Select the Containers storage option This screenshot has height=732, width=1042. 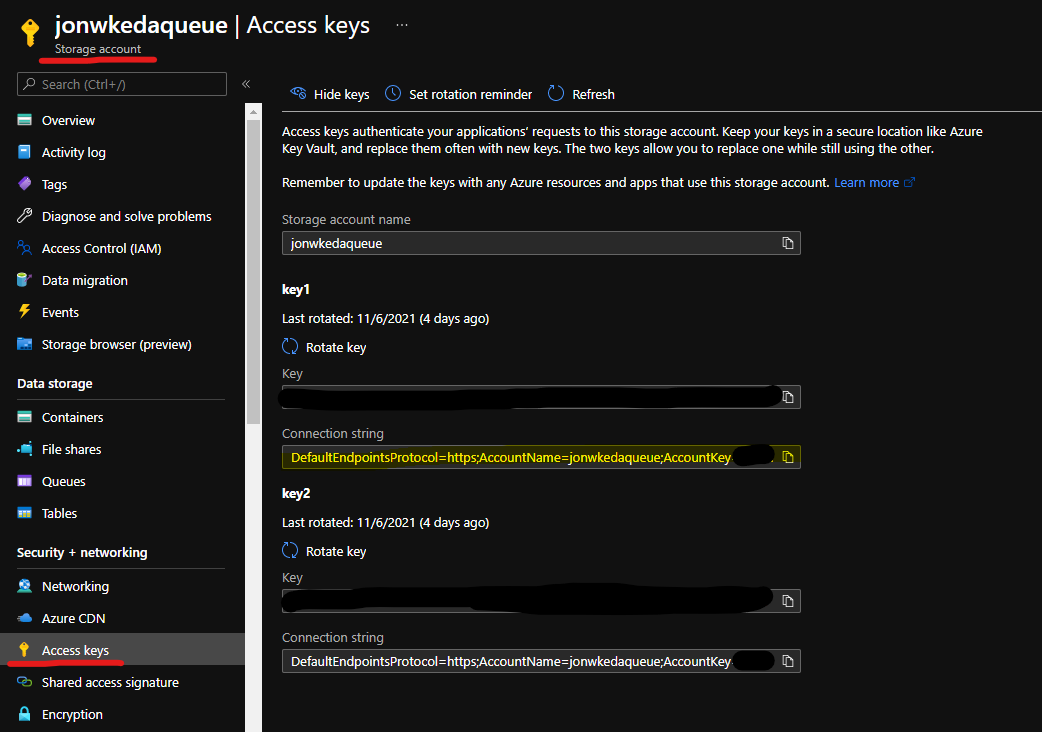(74, 416)
